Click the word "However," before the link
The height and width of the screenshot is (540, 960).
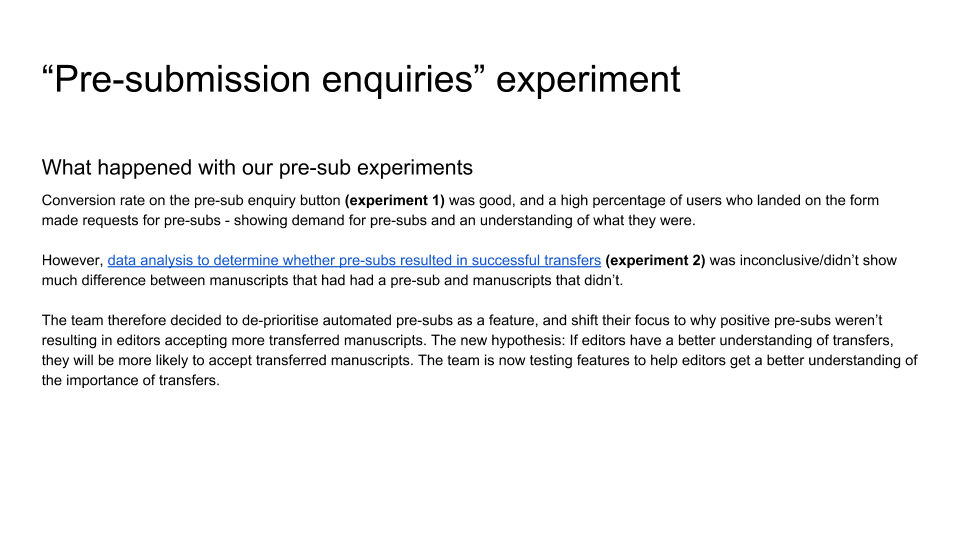(x=72, y=260)
